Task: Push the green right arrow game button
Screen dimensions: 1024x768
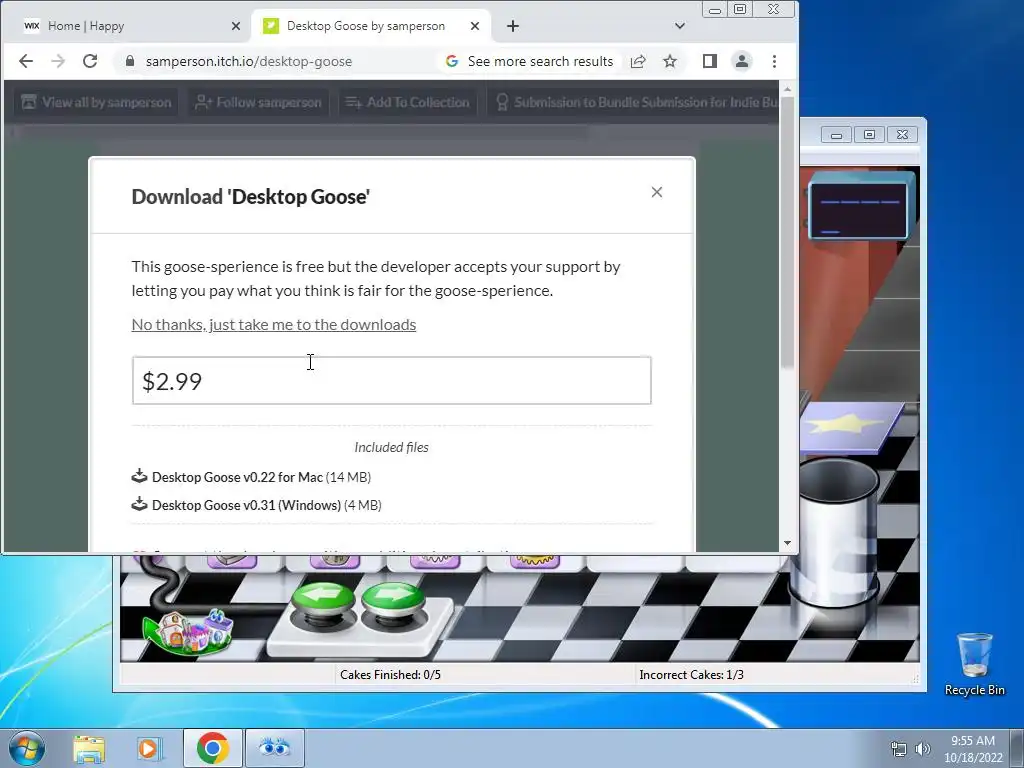Action: click(x=393, y=604)
